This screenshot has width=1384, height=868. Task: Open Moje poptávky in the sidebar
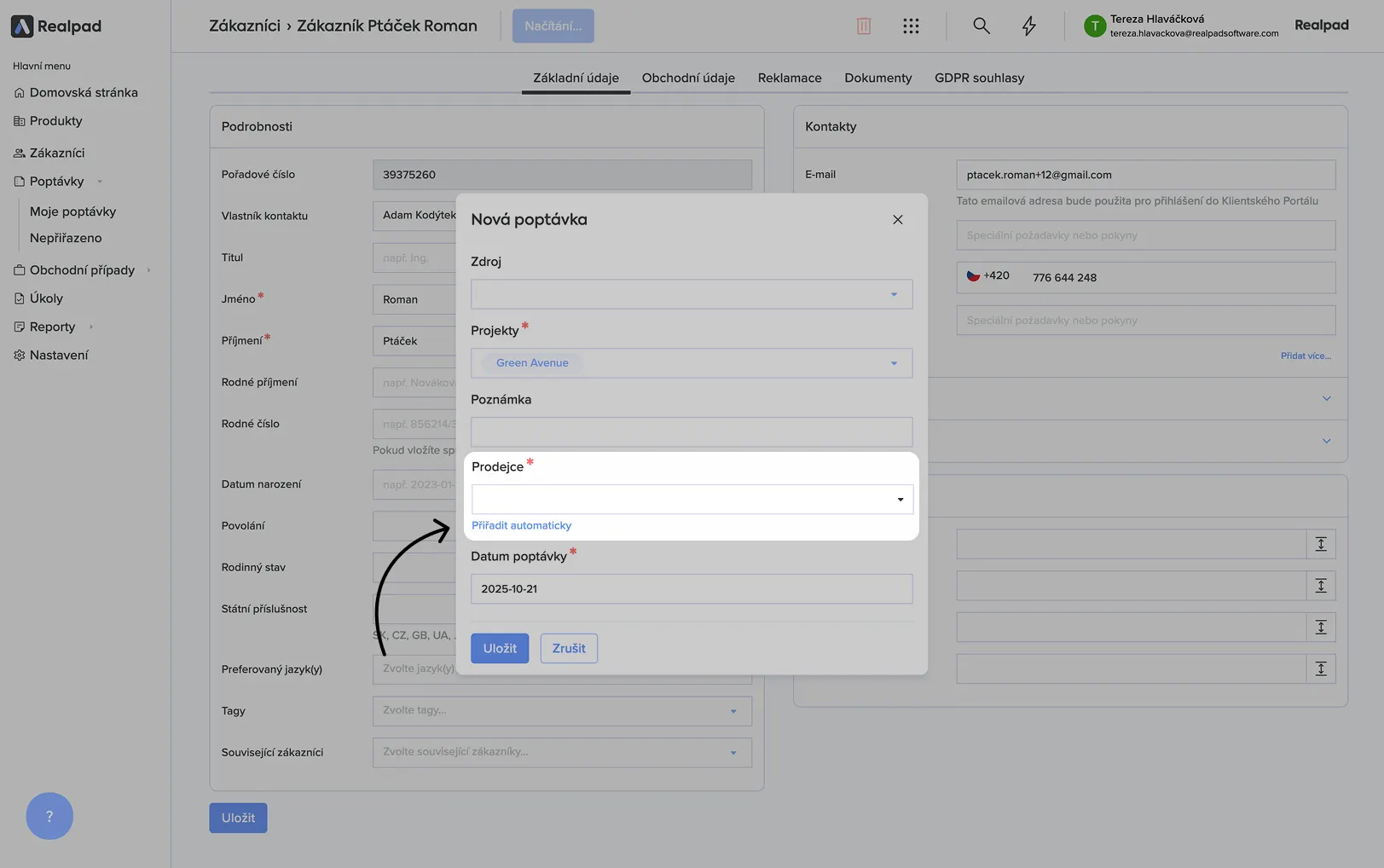72,211
